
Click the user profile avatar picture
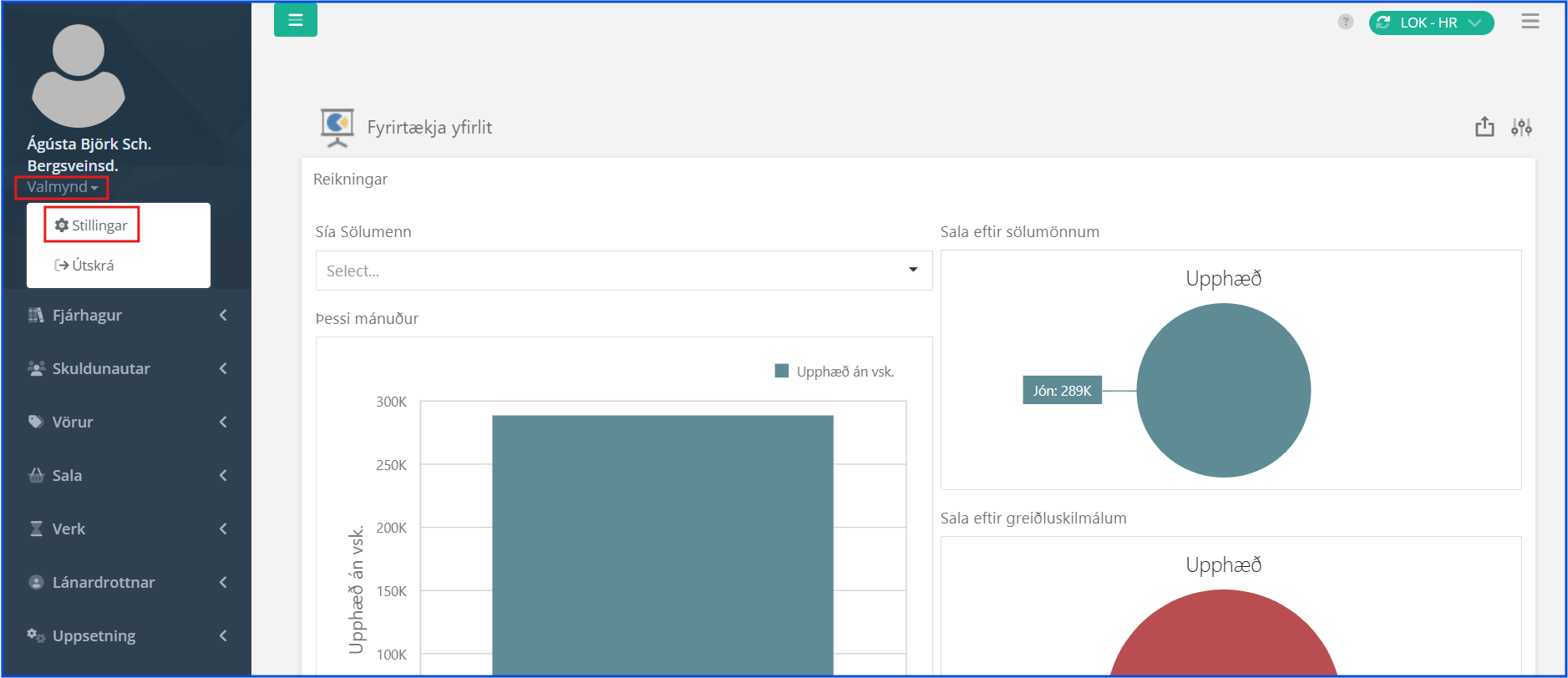click(78, 76)
